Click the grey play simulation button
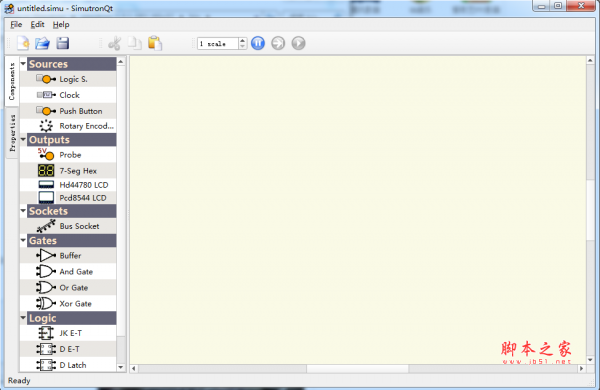Image resolution: width=600 pixels, height=390 pixels. click(298, 43)
